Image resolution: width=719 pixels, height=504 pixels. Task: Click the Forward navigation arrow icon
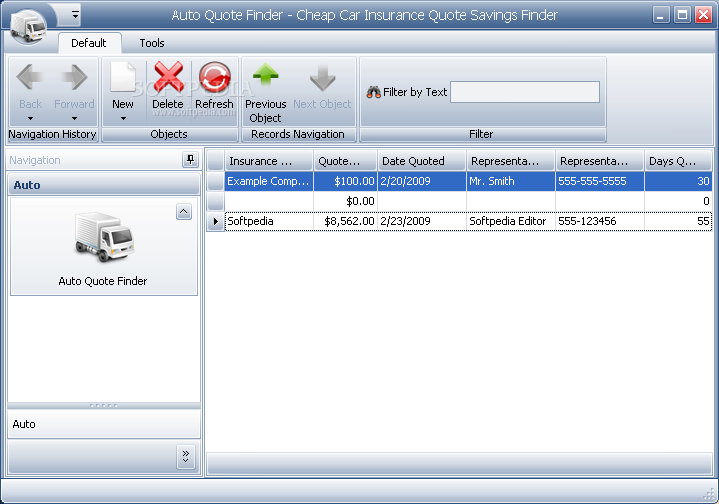pyautogui.click(x=74, y=79)
